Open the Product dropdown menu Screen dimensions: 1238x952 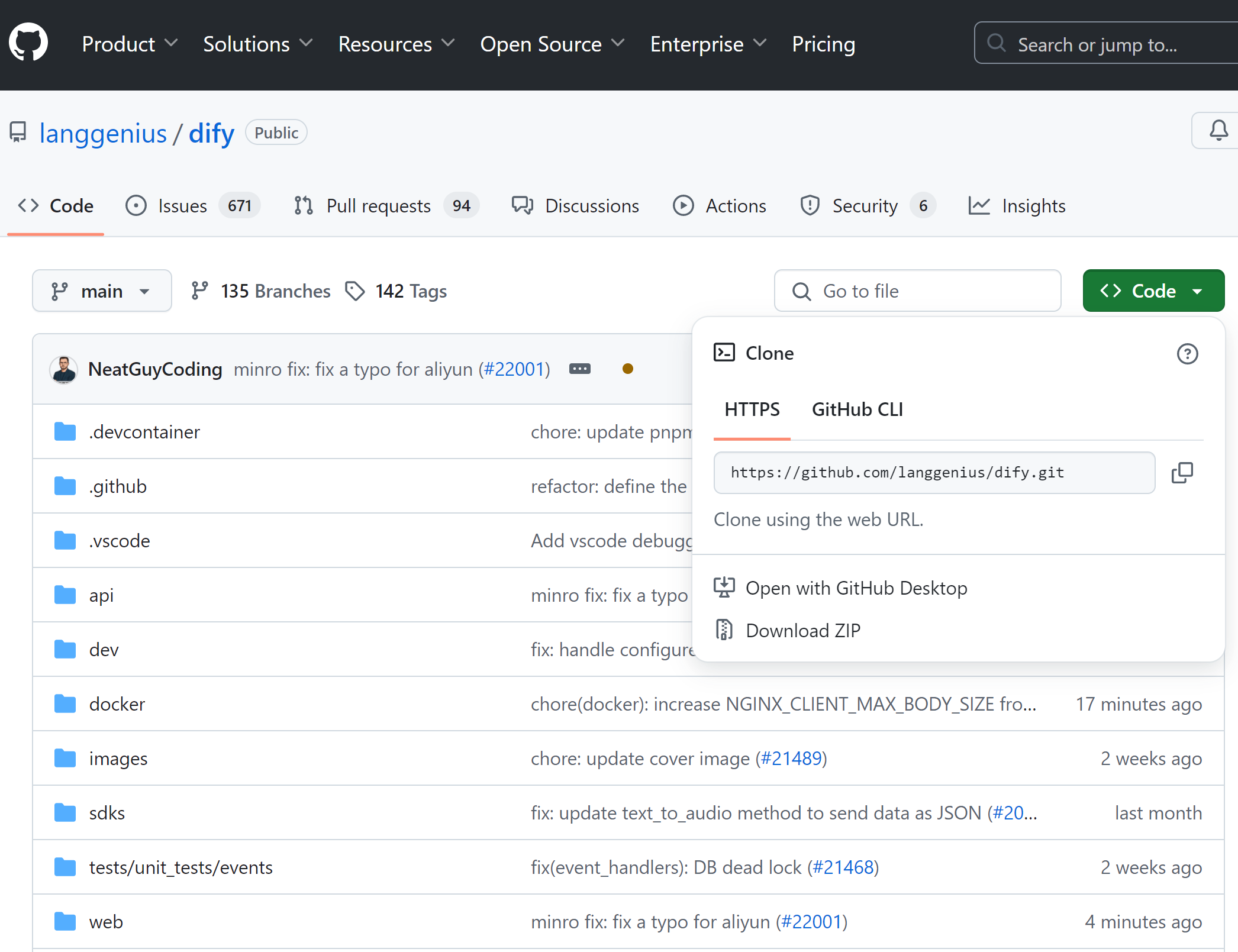coord(130,44)
